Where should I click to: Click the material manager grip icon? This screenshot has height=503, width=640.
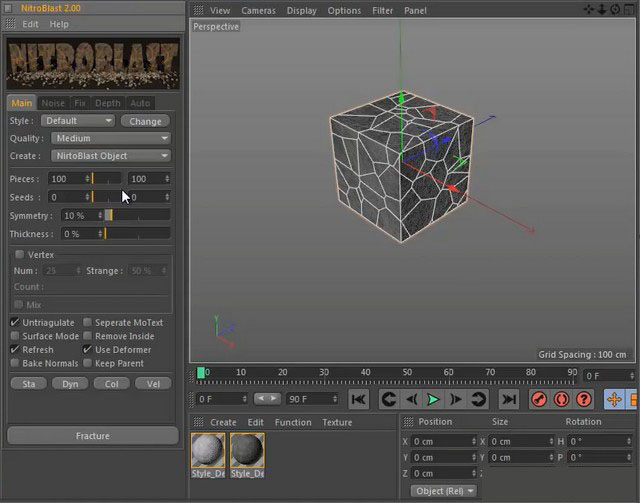198,422
